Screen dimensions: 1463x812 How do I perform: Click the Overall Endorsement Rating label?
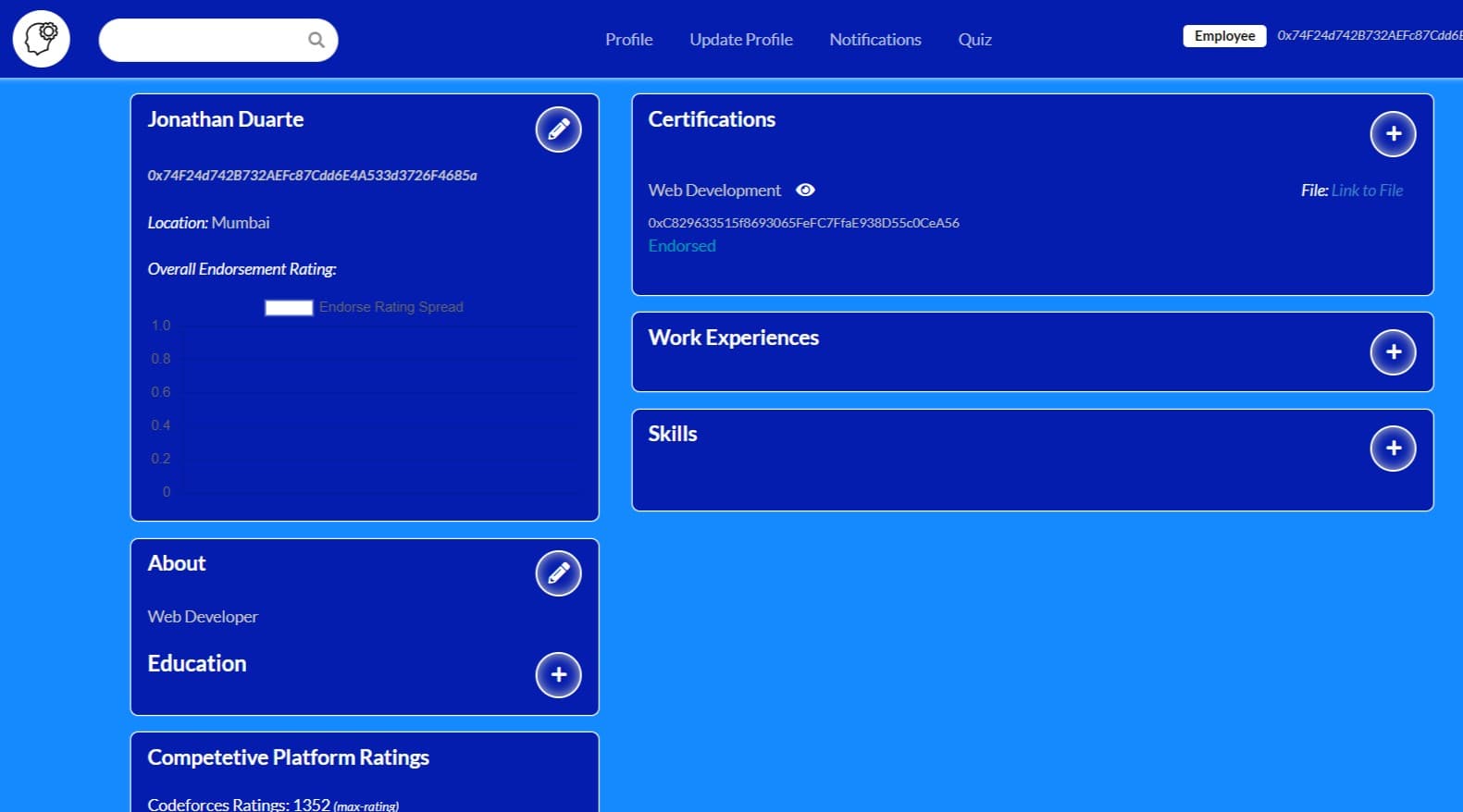pos(242,269)
